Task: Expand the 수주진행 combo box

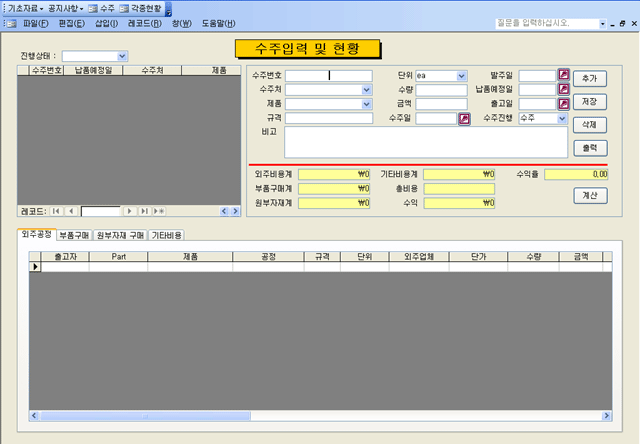Action: tap(562, 118)
